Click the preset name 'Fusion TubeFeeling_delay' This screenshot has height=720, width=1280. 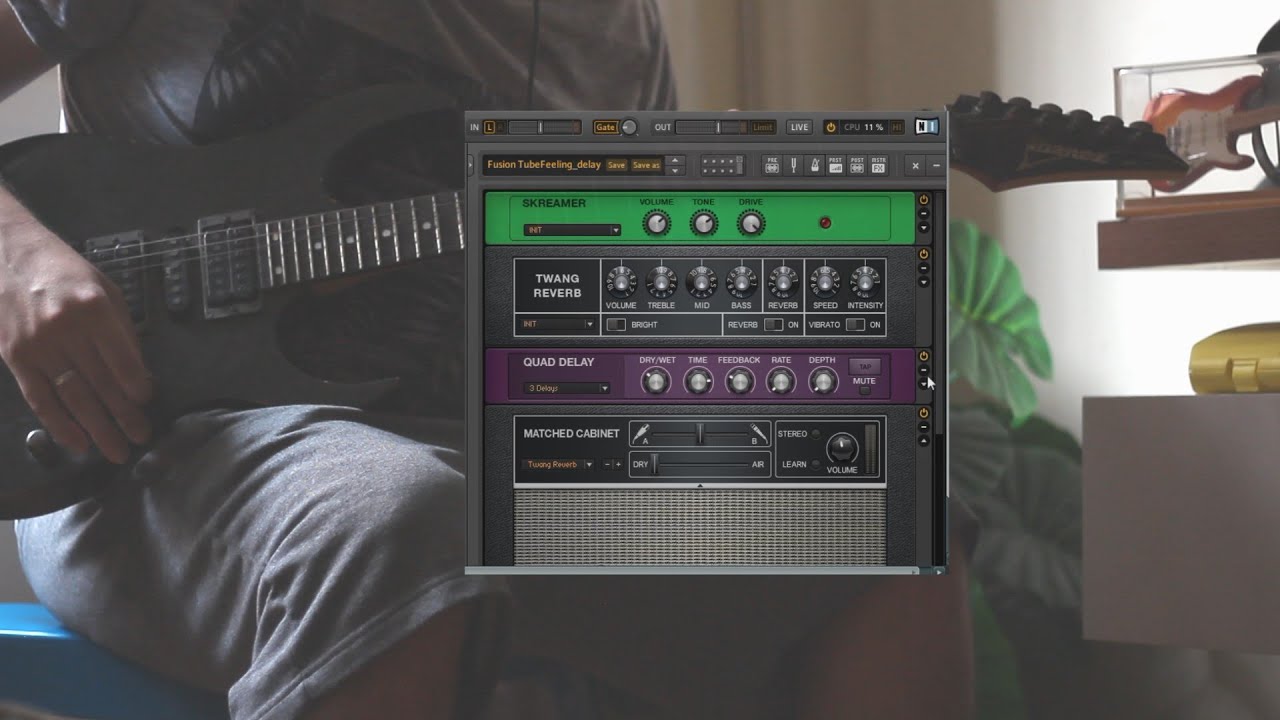coord(544,165)
